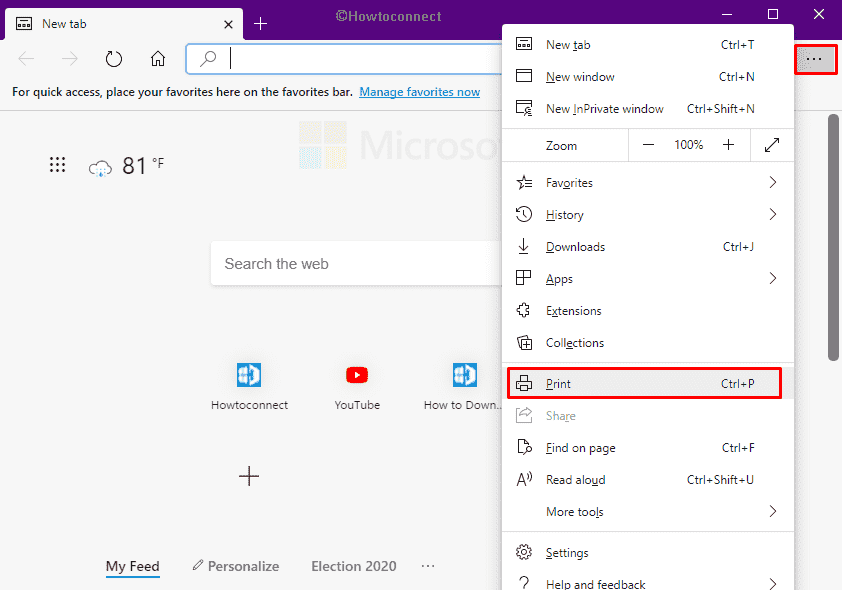Open the apps launcher grid icon
The image size is (842, 590).
click(57, 164)
